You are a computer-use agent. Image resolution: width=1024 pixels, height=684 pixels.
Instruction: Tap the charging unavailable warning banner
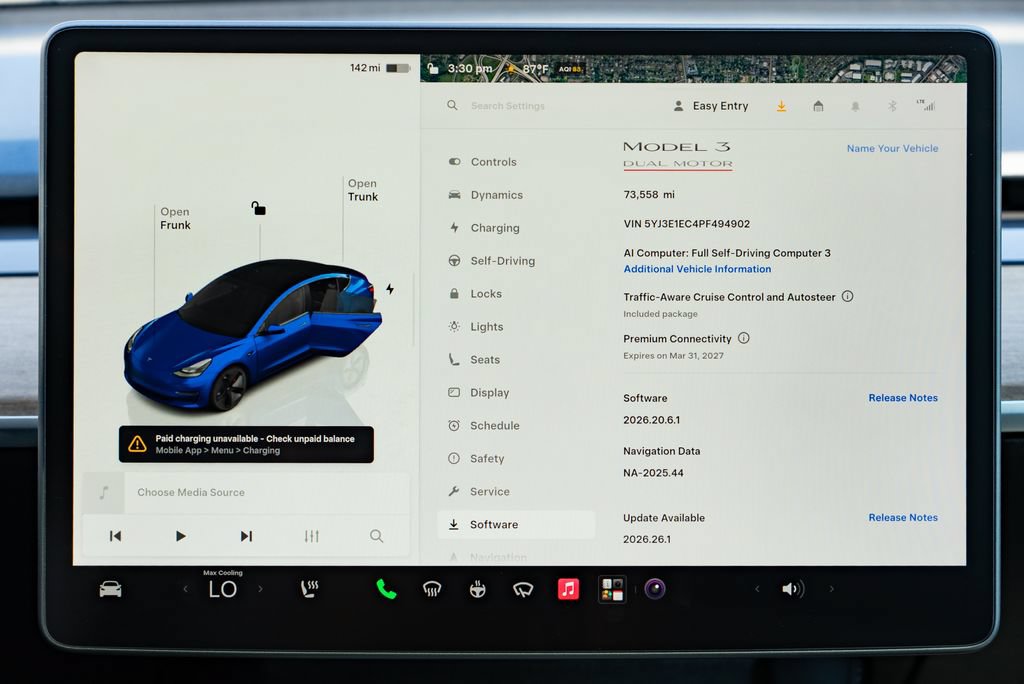click(x=246, y=444)
